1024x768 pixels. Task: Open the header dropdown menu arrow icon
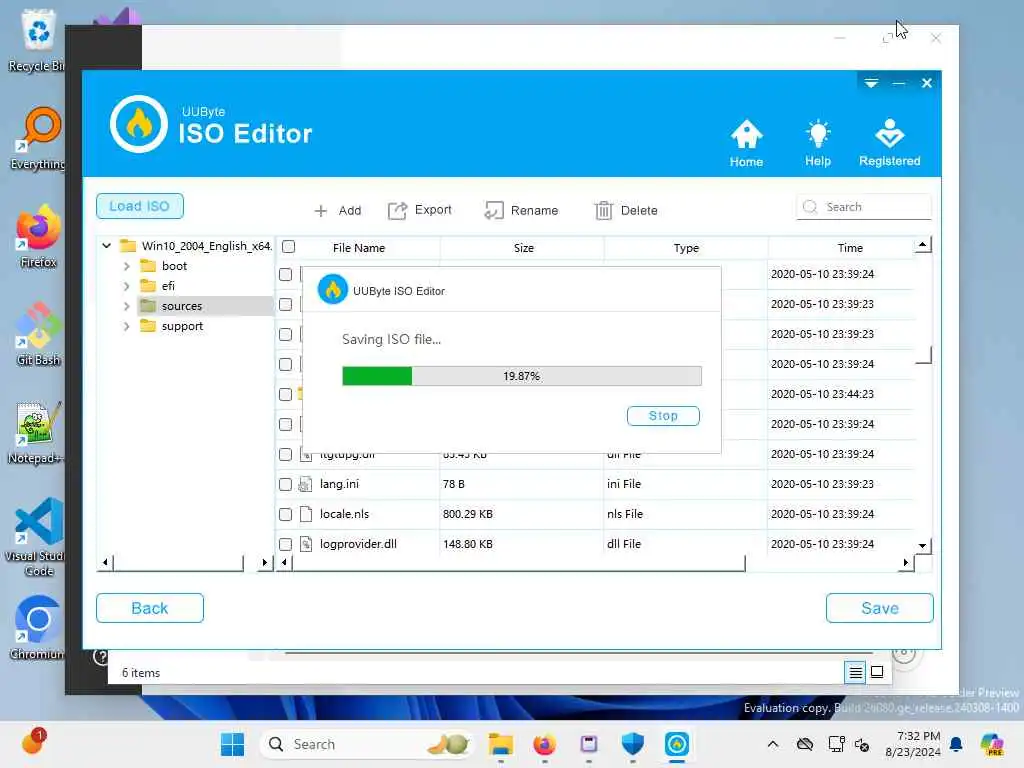tap(871, 83)
